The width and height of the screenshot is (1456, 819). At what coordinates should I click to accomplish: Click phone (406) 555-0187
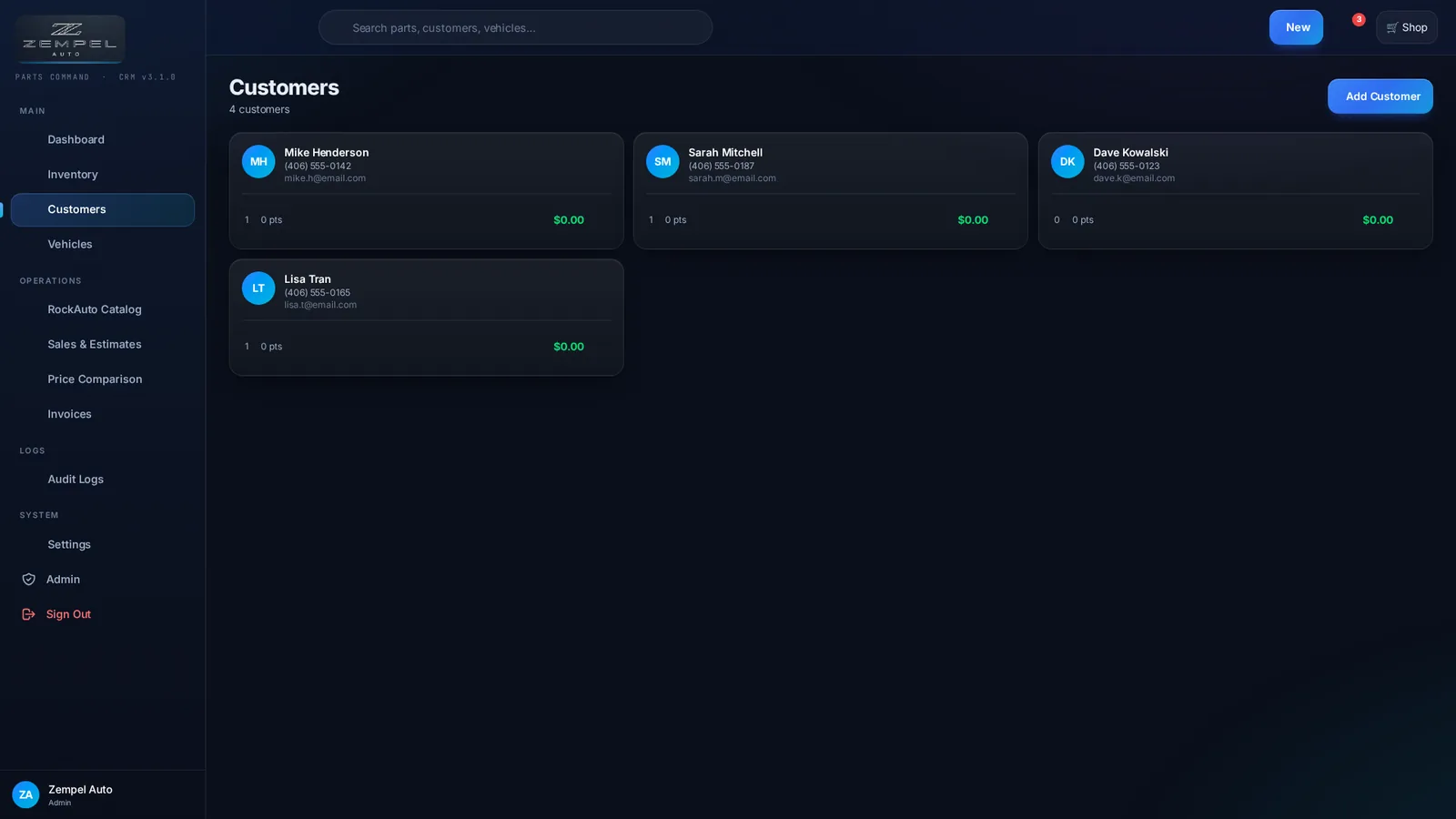point(722,166)
